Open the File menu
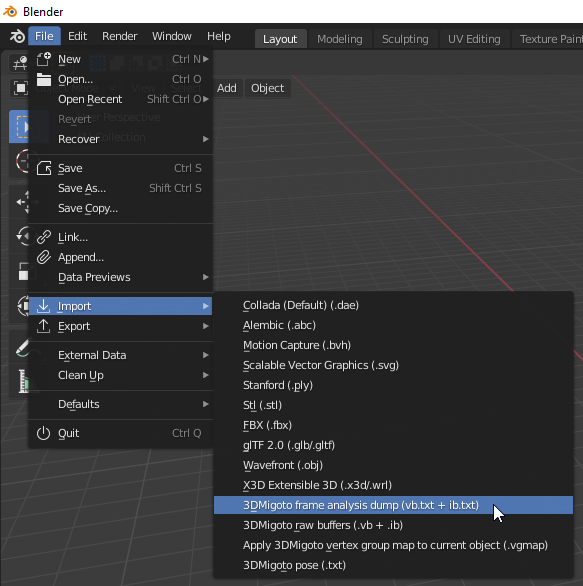583x586 pixels. pos(44,36)
